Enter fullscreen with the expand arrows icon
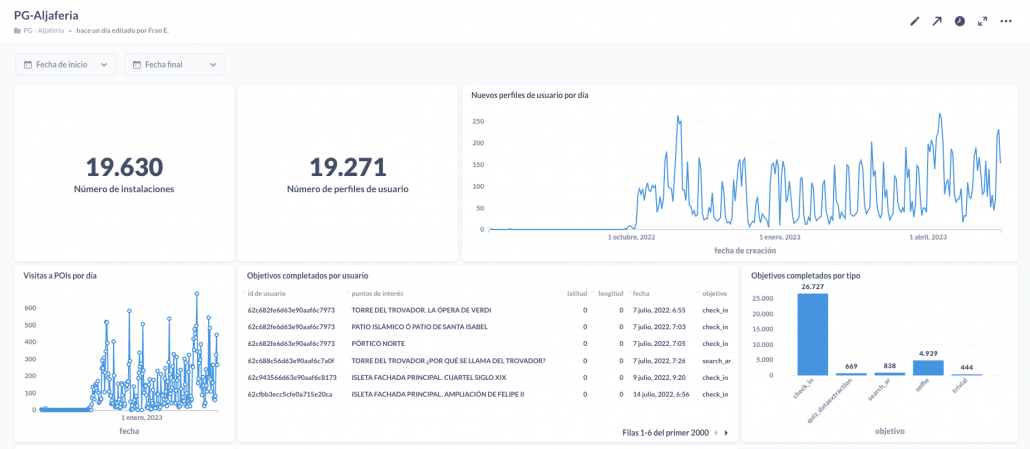This screenshot has height=449, width=1030. (x=983, y=21)
